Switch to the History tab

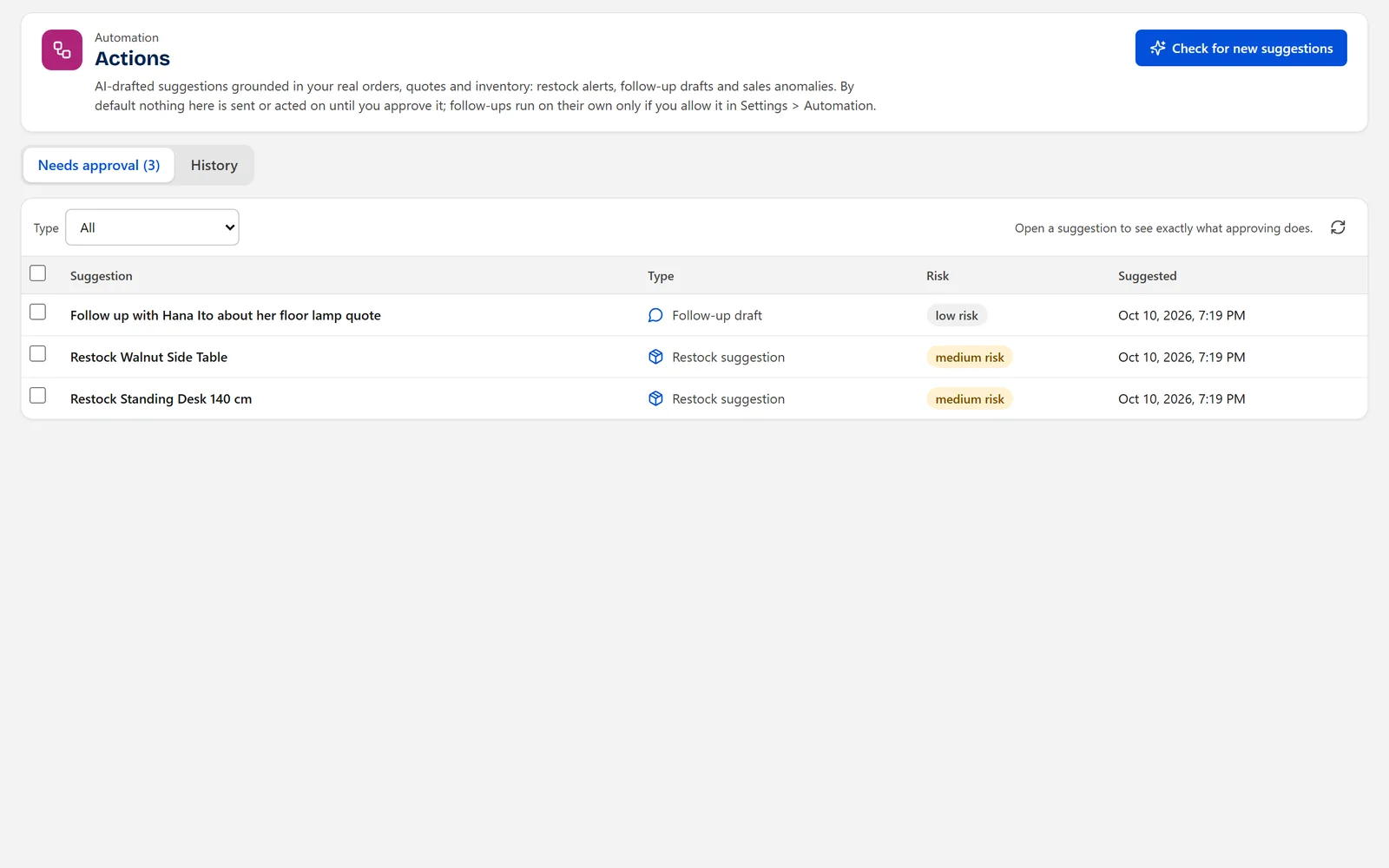(214, 165)
